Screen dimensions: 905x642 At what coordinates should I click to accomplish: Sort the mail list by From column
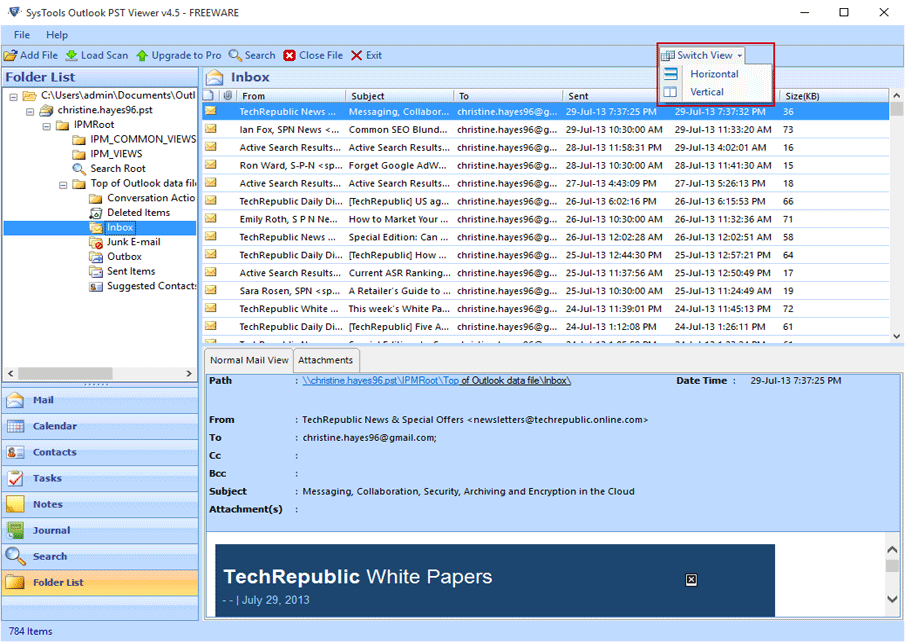pyautogui.click(x=291, y=96)
